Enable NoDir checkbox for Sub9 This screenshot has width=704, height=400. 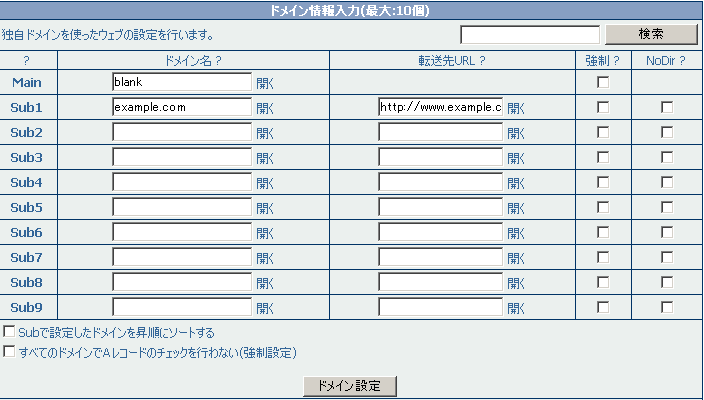(x=667, y=308)
